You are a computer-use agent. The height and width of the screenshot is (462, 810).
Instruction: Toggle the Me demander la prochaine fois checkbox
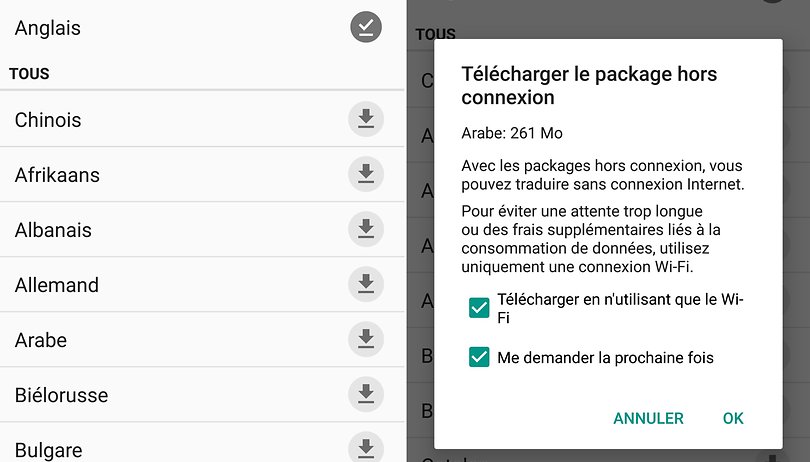click(x=479, y=357)
